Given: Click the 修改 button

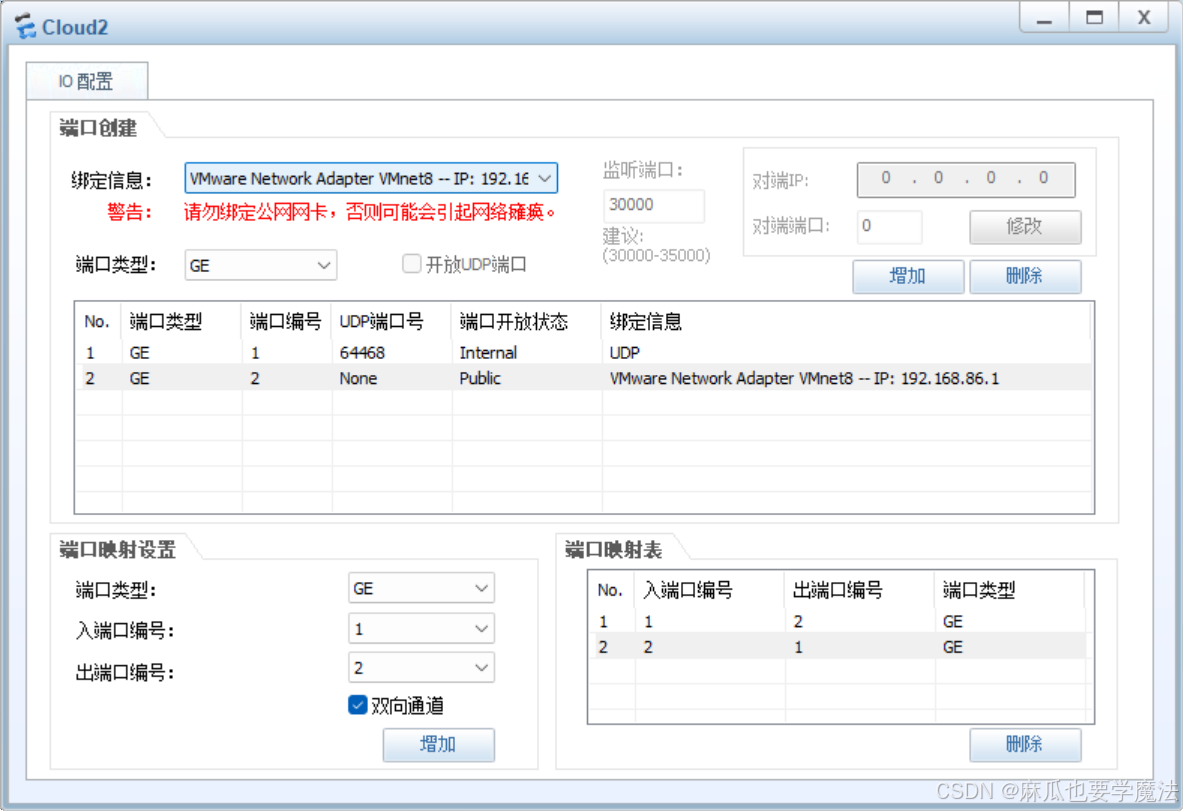Looking at the screenshot, I should coord(1025,227).
